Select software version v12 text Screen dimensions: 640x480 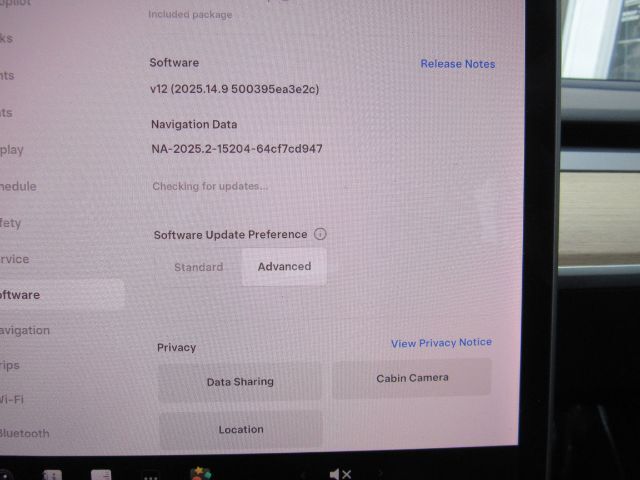(x=235, y=89)
